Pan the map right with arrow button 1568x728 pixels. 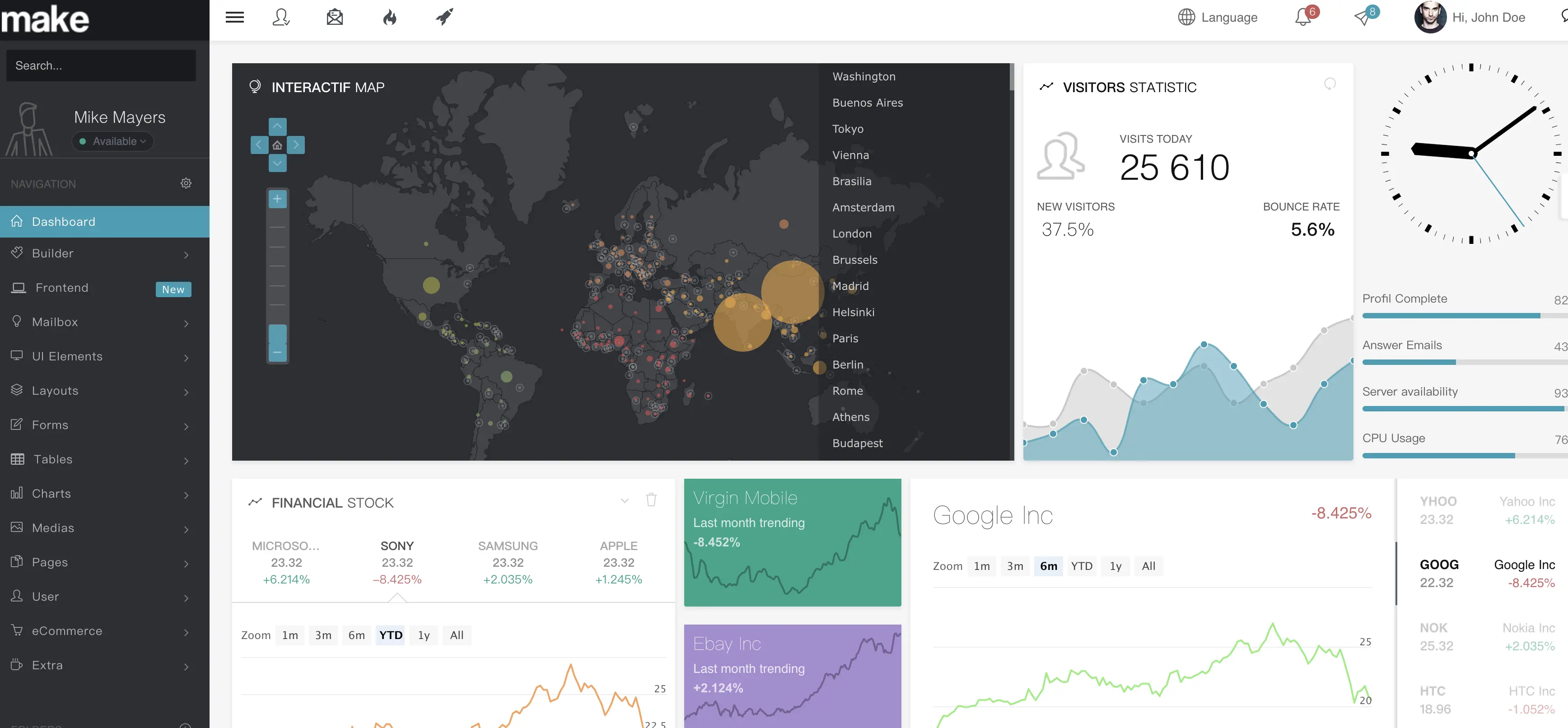296,145
